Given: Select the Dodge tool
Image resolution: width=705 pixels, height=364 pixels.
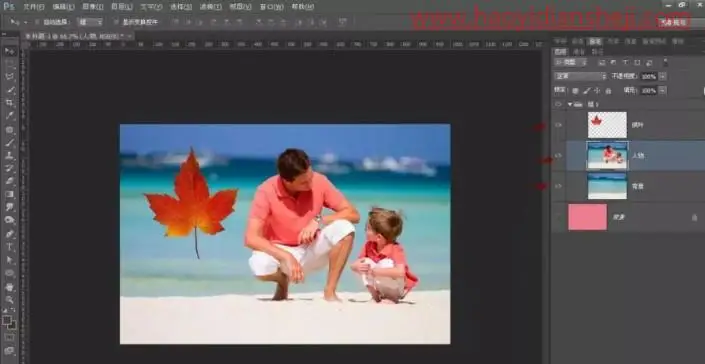Looking at the screenshot, I should pyautogui.click(x=9, y=221).
